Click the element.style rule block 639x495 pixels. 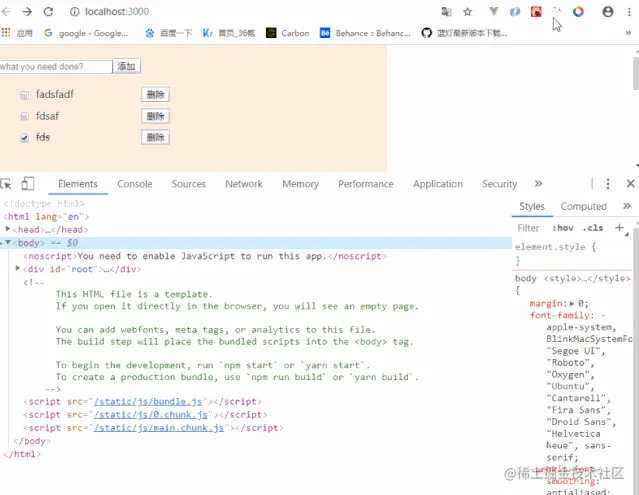coord(572,253)
